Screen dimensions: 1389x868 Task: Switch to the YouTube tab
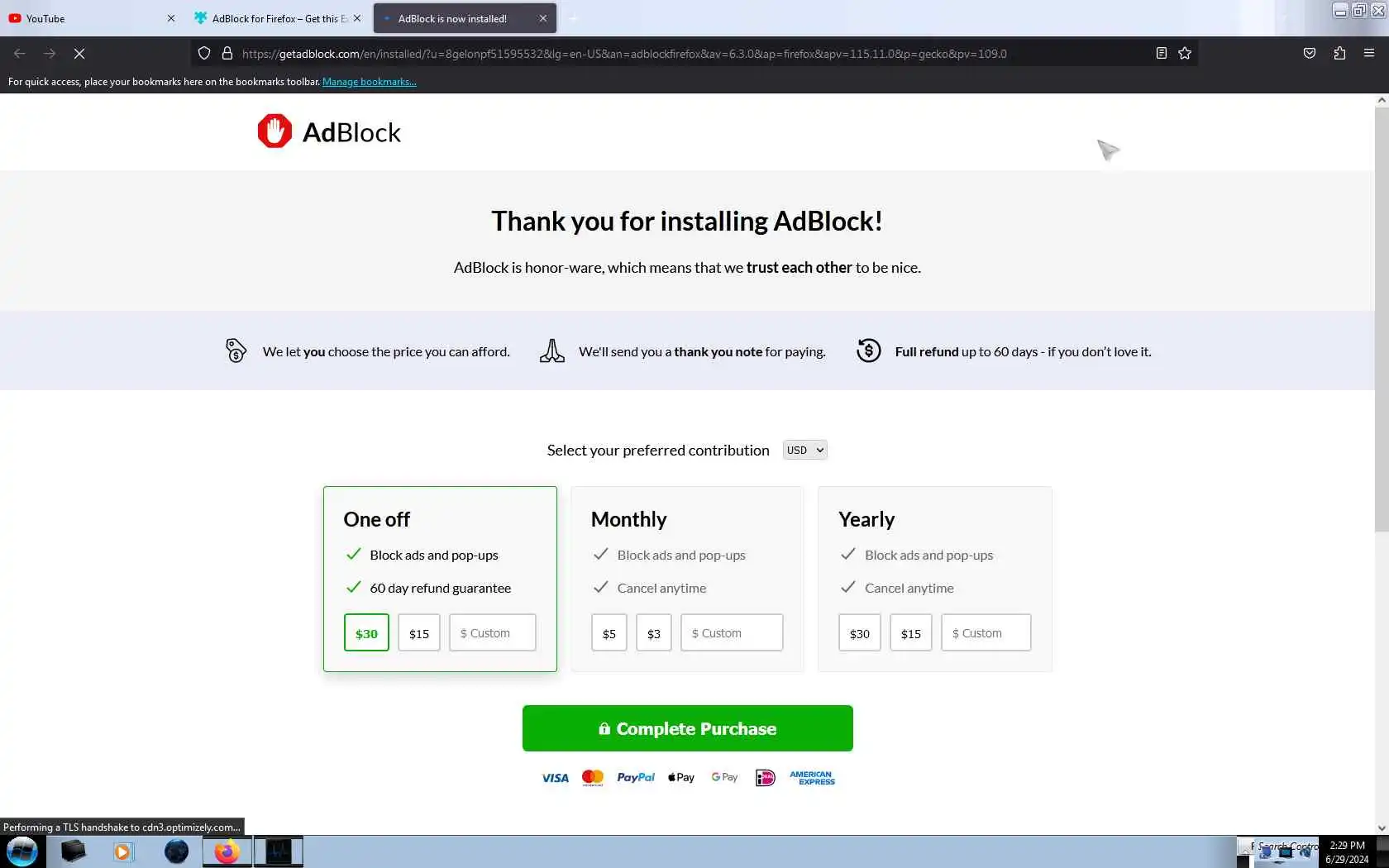tap(91, 18)
